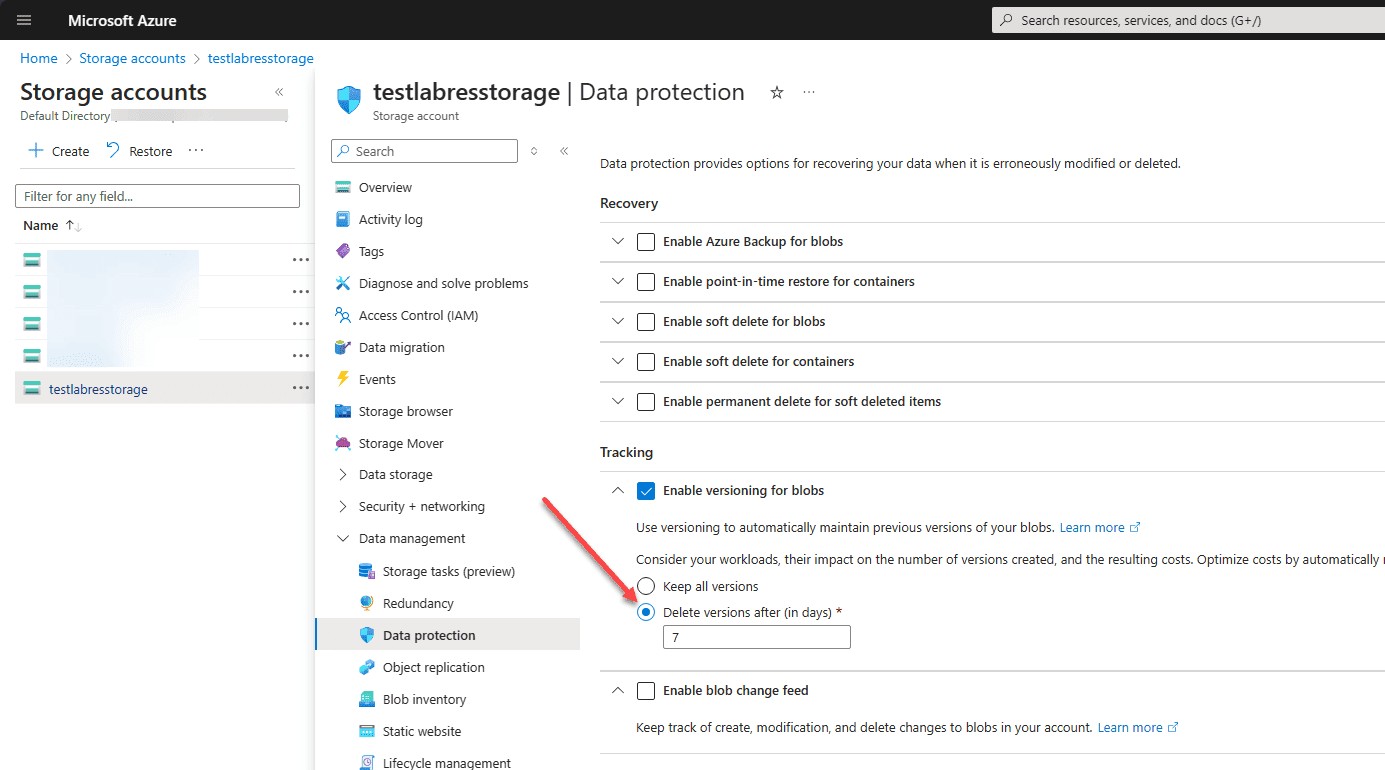Screen dimensions: 1385x770
Task: Check Enable permanent delete for soft deleted items
Action: click(x=646, y=401)
